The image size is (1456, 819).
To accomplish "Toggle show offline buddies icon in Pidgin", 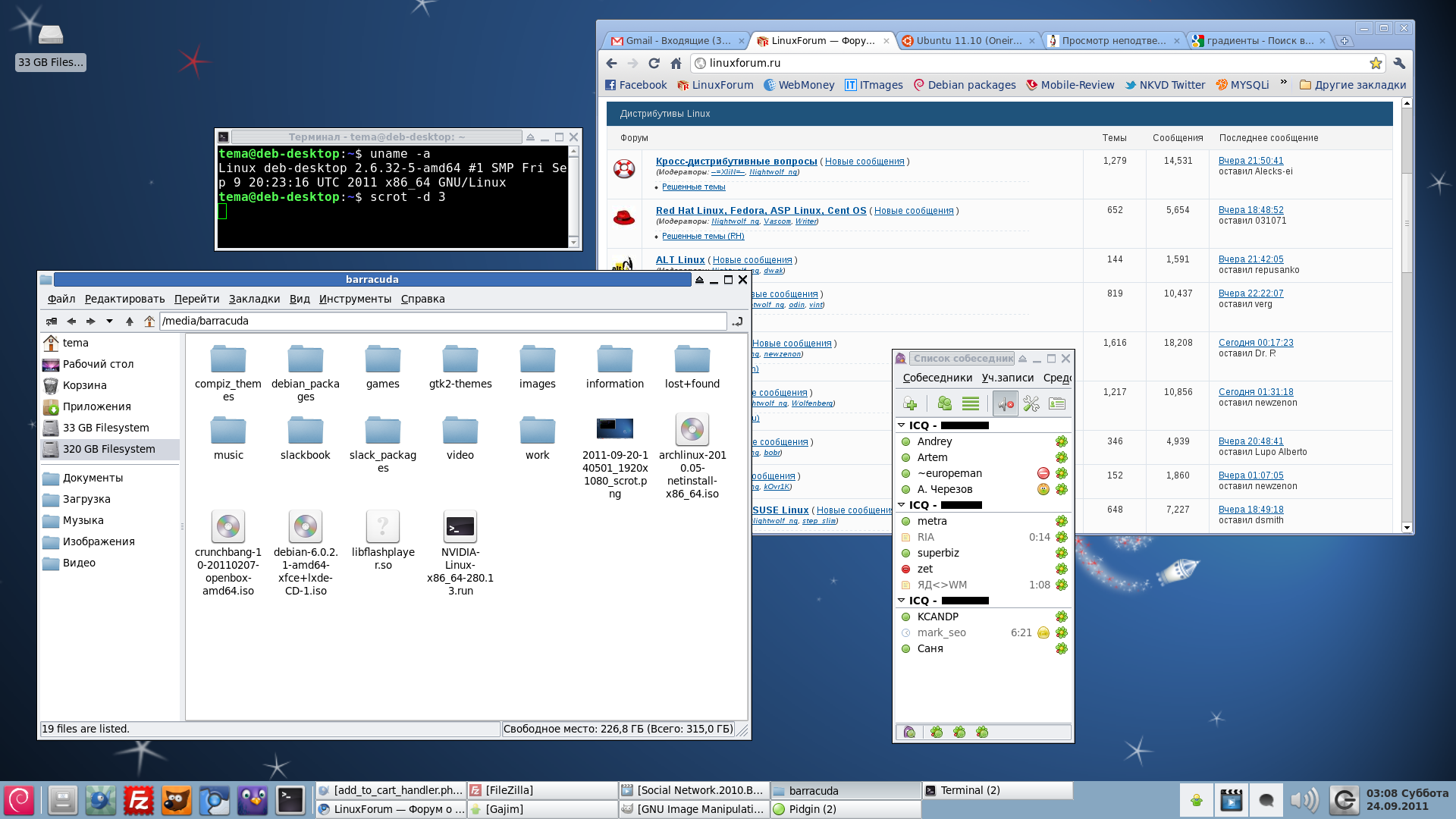I will [x=944, y=404].
